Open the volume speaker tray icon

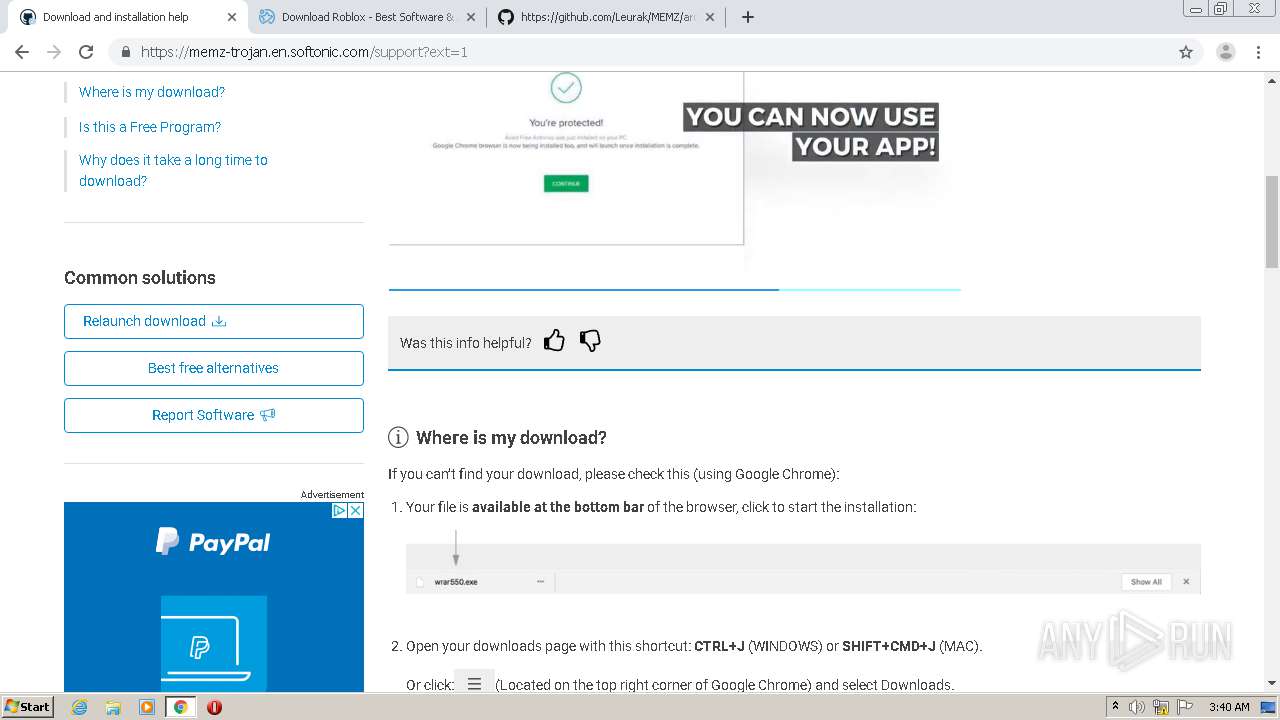pos(1137,707)
